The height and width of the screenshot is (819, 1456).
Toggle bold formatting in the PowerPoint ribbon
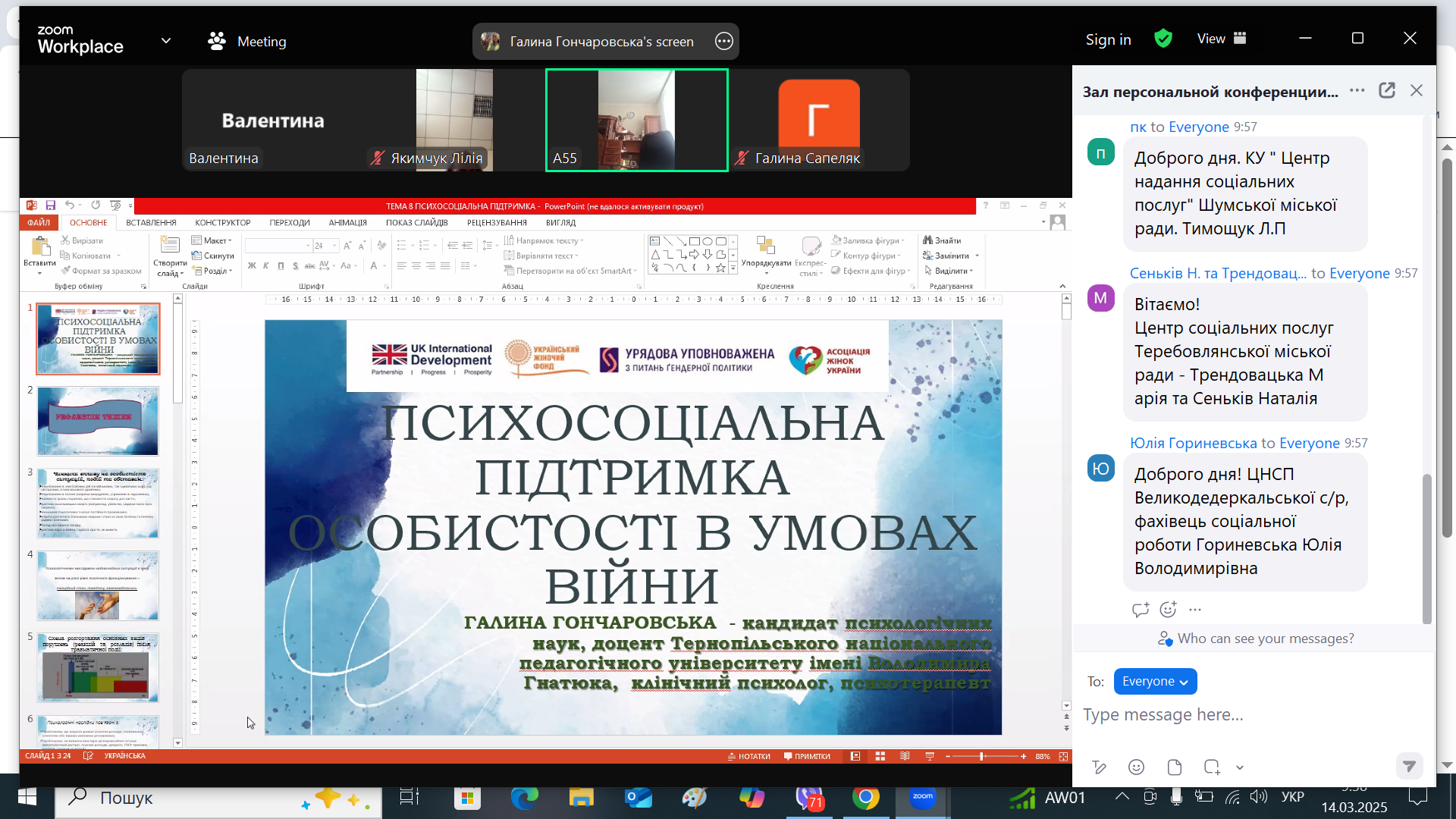(x=252, y=266)
